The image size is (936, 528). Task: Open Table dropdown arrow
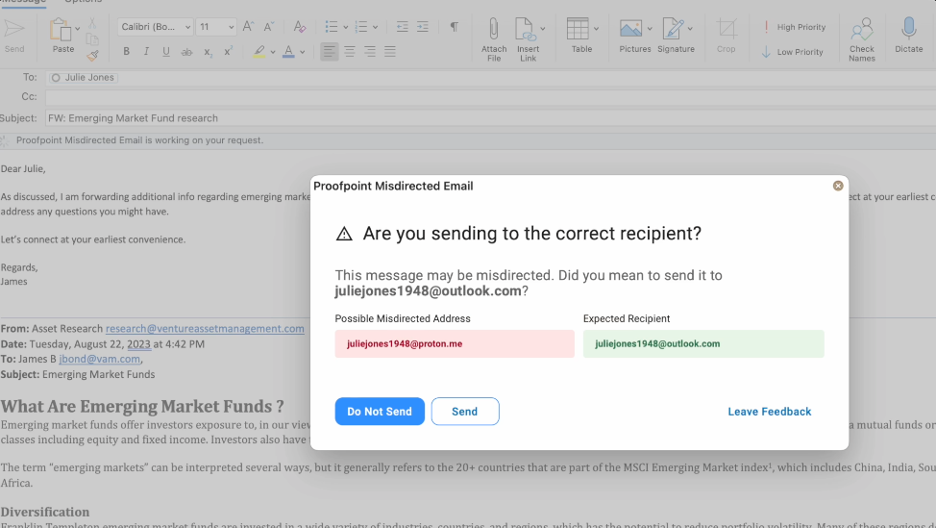pos(596,29)
